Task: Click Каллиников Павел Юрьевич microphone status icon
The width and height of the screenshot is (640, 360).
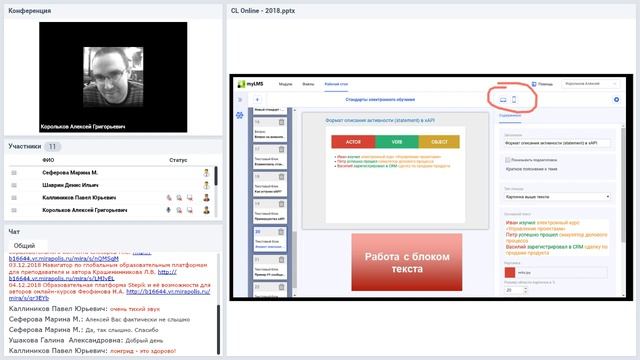Action: [169, 198]
